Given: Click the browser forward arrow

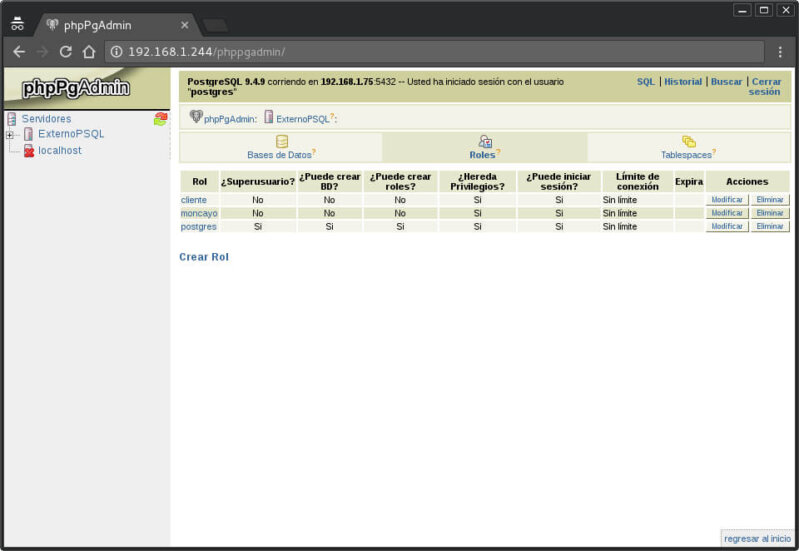Looking at the screenshot, I should [x=42, y=51].
